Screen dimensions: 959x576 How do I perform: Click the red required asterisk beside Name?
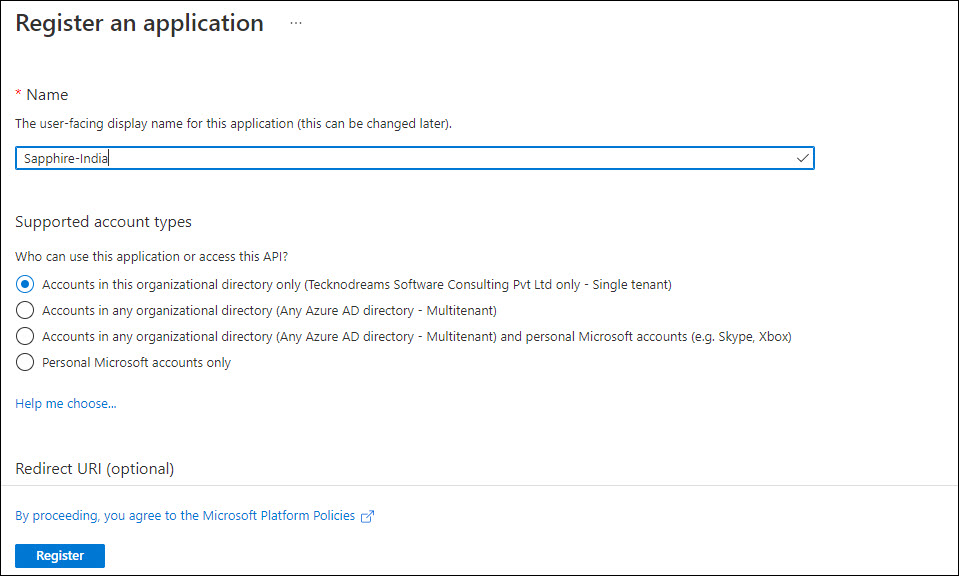coord(18,94)
